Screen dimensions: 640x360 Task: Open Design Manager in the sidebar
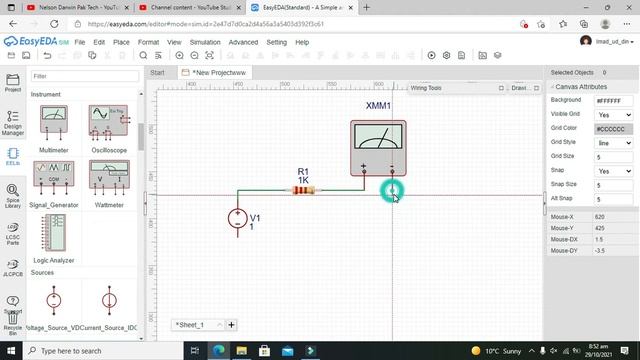pyautogui.click(x=13, y=123)
